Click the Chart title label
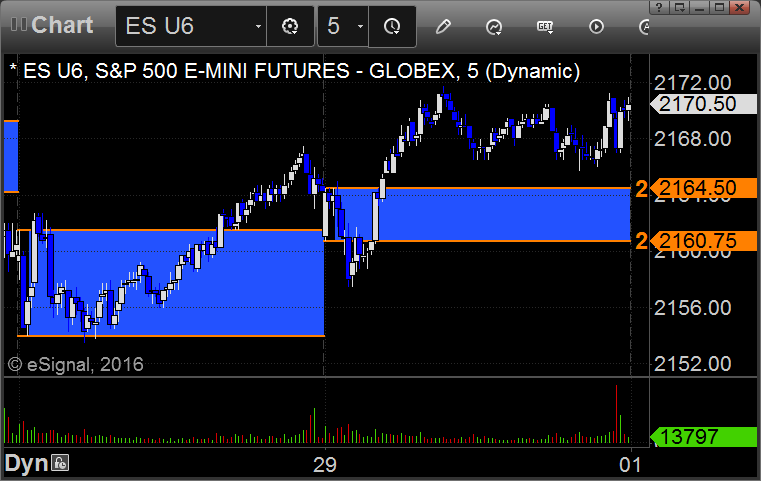The width and height of the screenshot is (761, 481). [62, 25]
